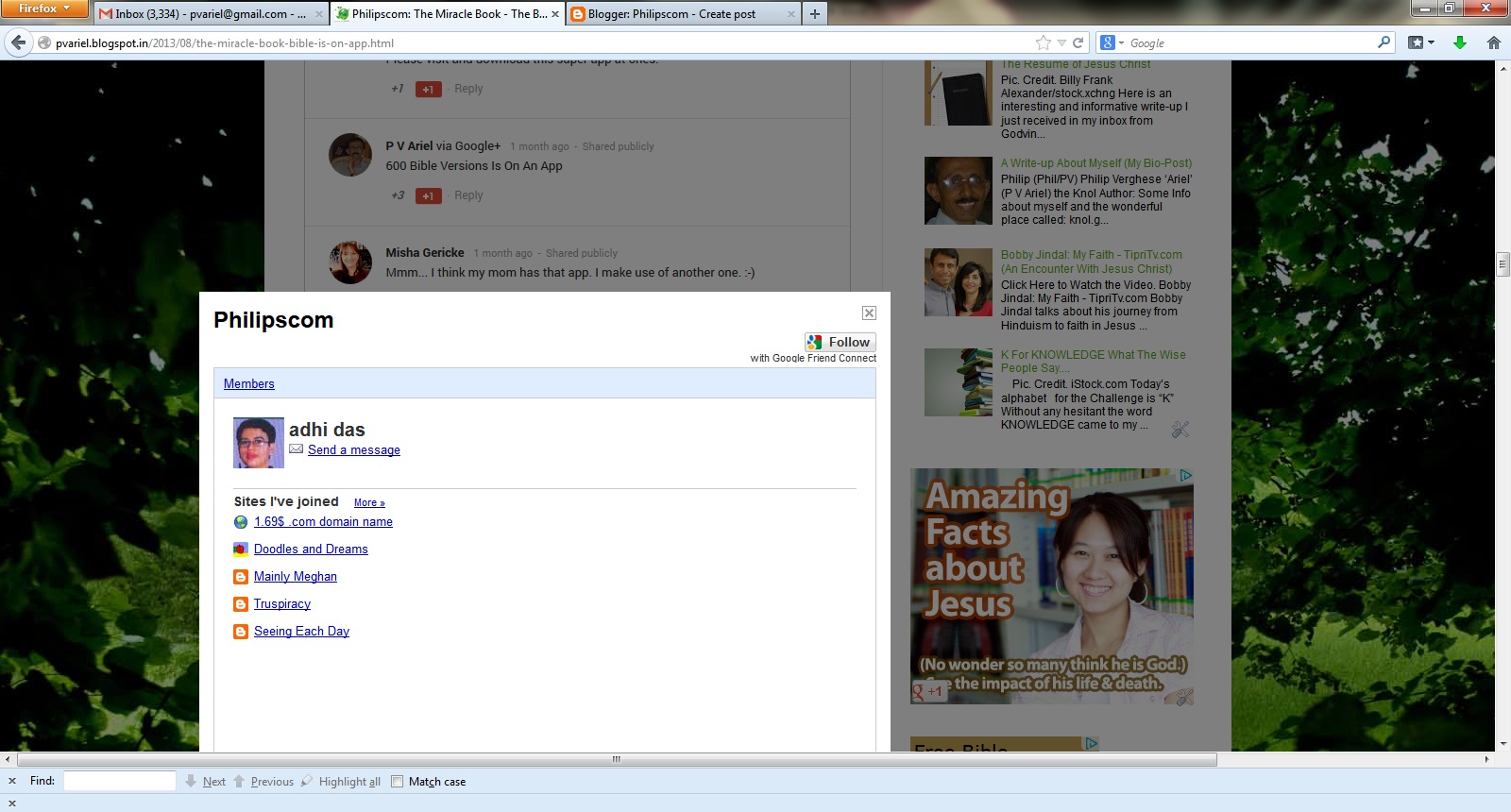Click the +1 button under the P V Ariel comment

pyautogui.click(x=428, y=195)
